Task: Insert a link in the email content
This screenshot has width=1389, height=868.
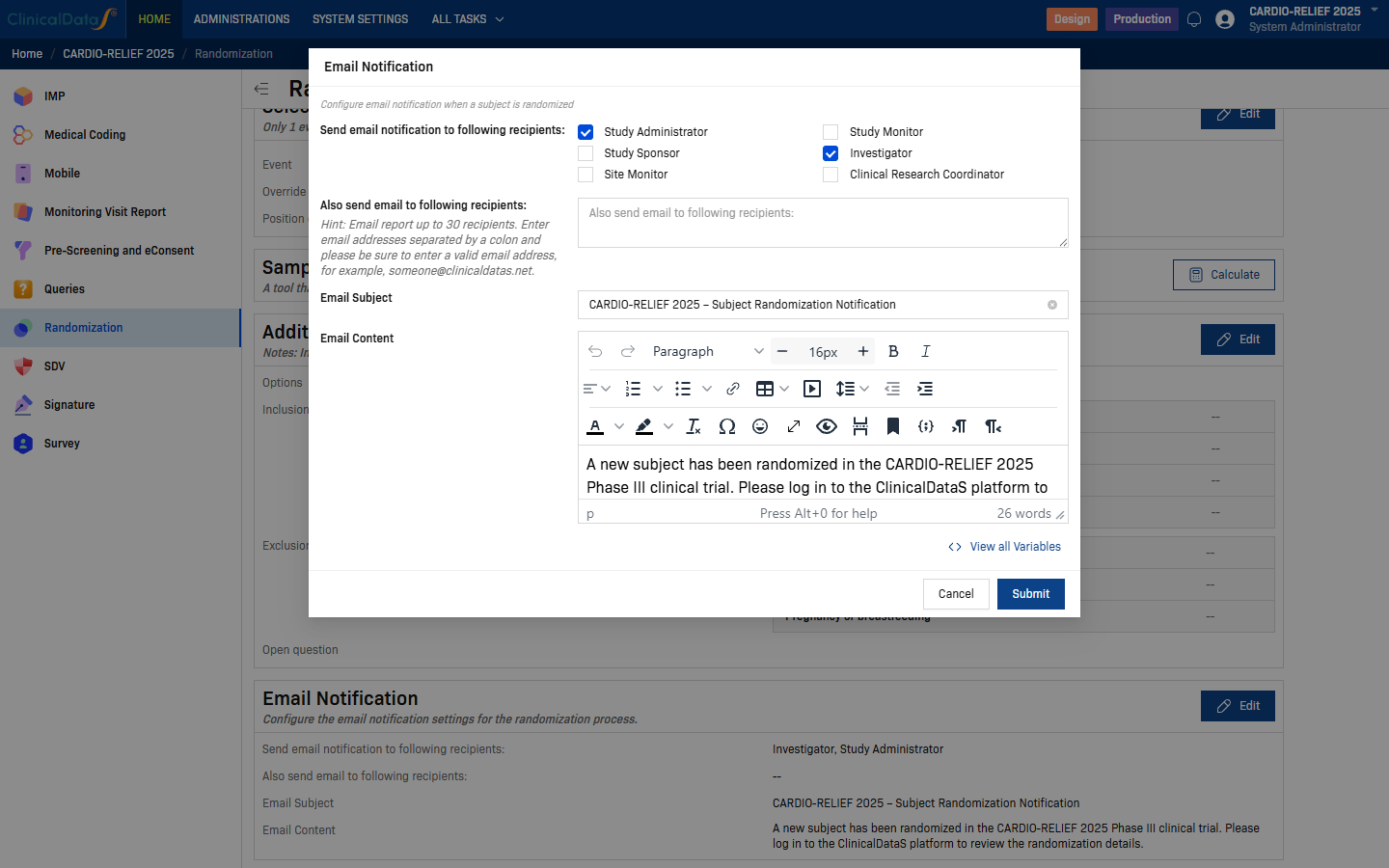Action: [x=733, y=389]
